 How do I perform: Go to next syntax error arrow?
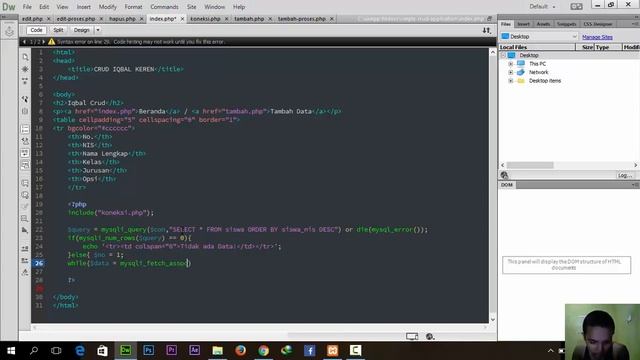tap(44, 42)
